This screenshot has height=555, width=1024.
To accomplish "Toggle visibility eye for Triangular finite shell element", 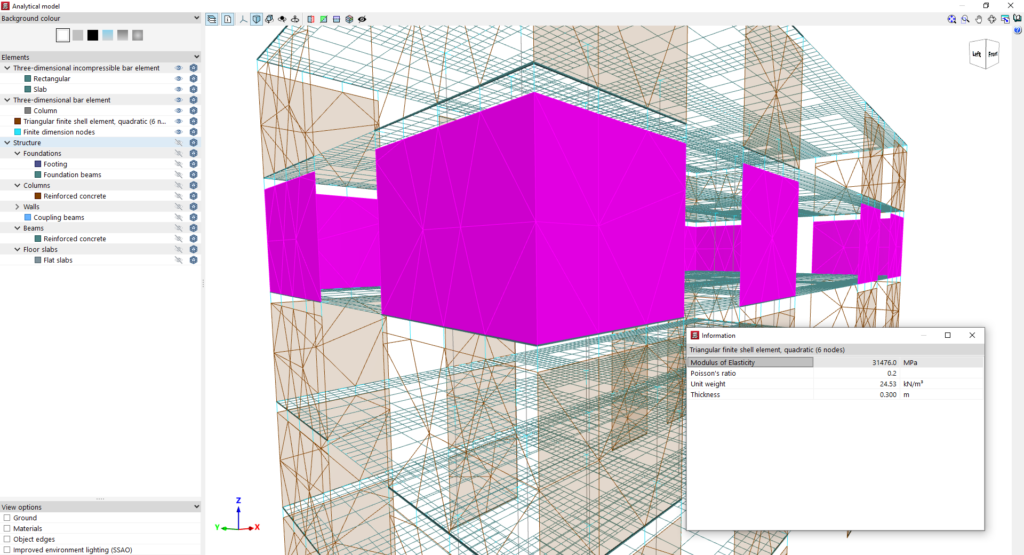I will [x=178, y=121].
